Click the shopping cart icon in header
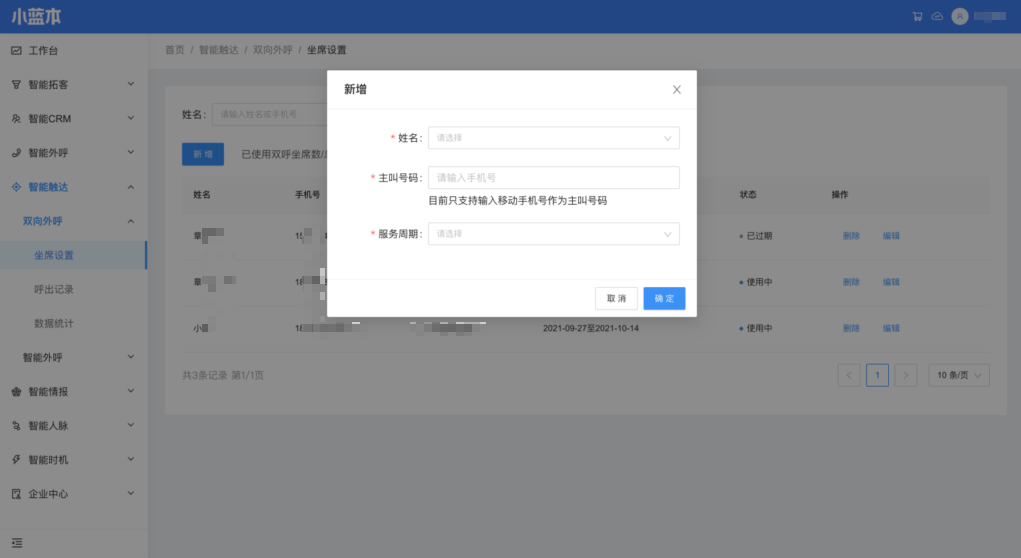Image resolution: width=1021 pixels, height=558 pixels. 917,17
